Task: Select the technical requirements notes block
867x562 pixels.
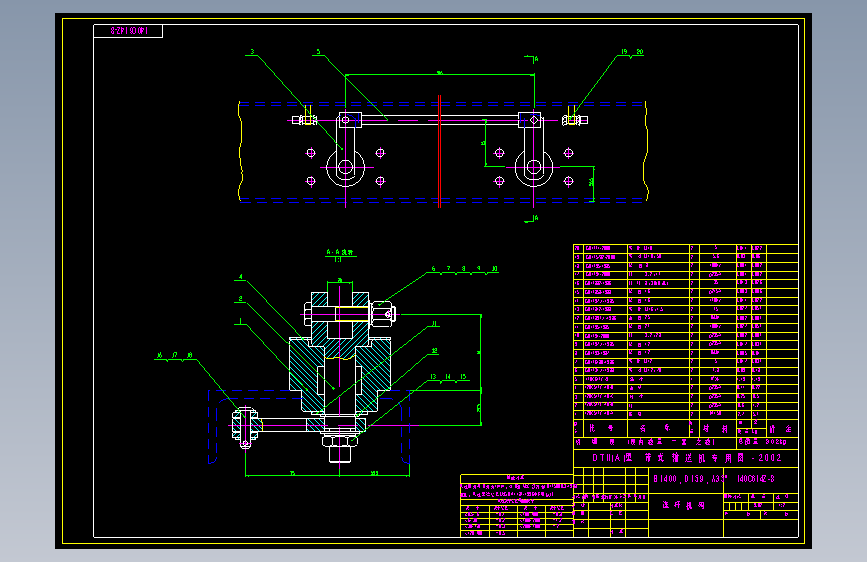Action: [516, 506]
